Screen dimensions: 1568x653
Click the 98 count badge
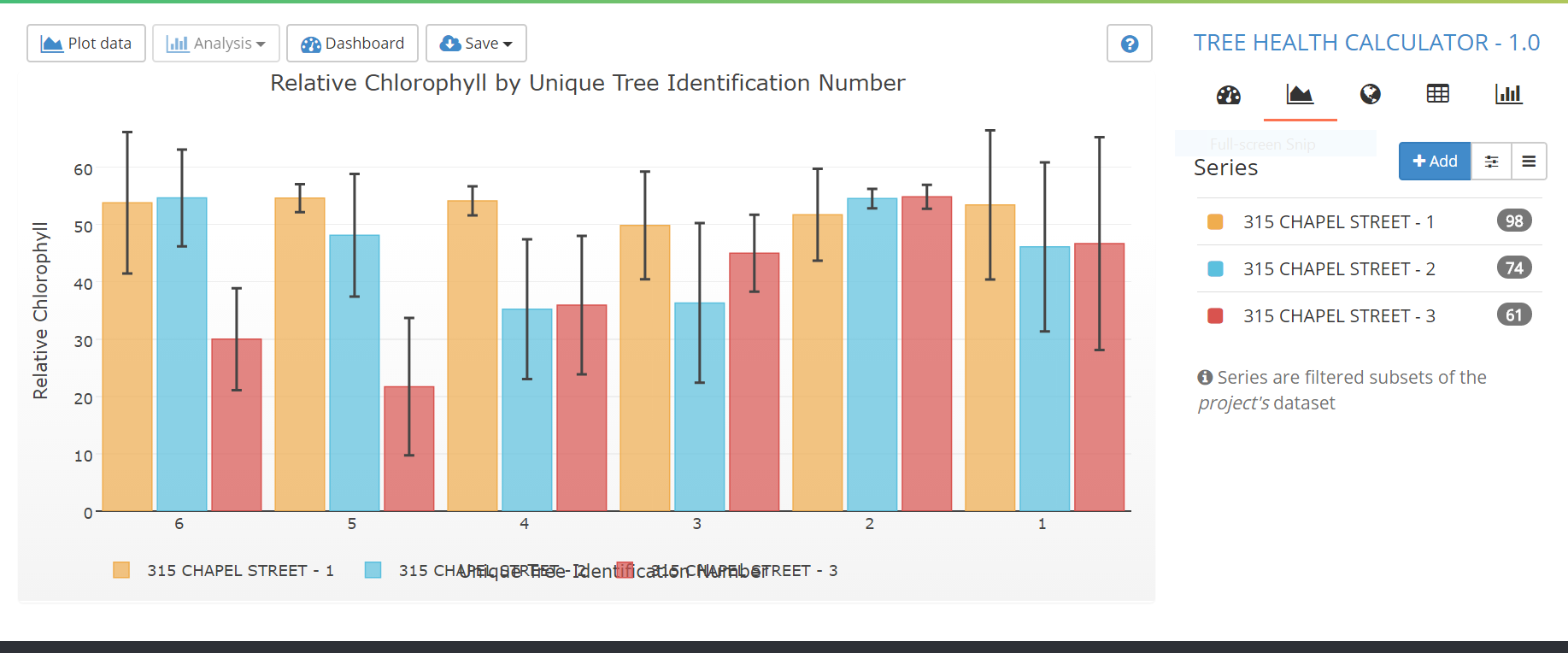point(1514,221)
